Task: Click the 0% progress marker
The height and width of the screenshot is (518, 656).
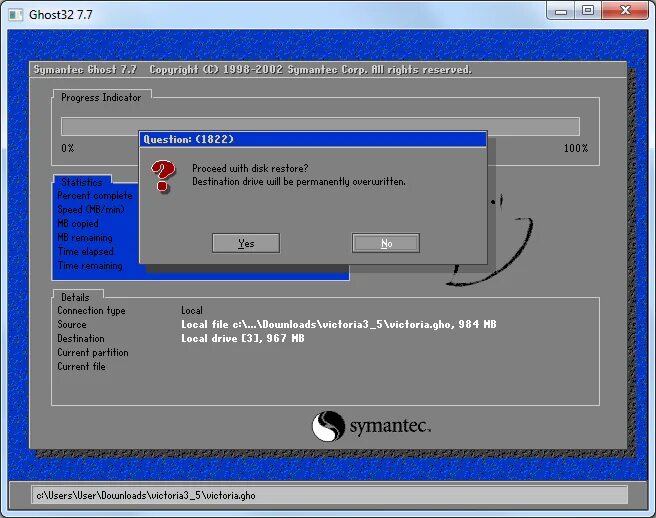Action: (68, 148)
